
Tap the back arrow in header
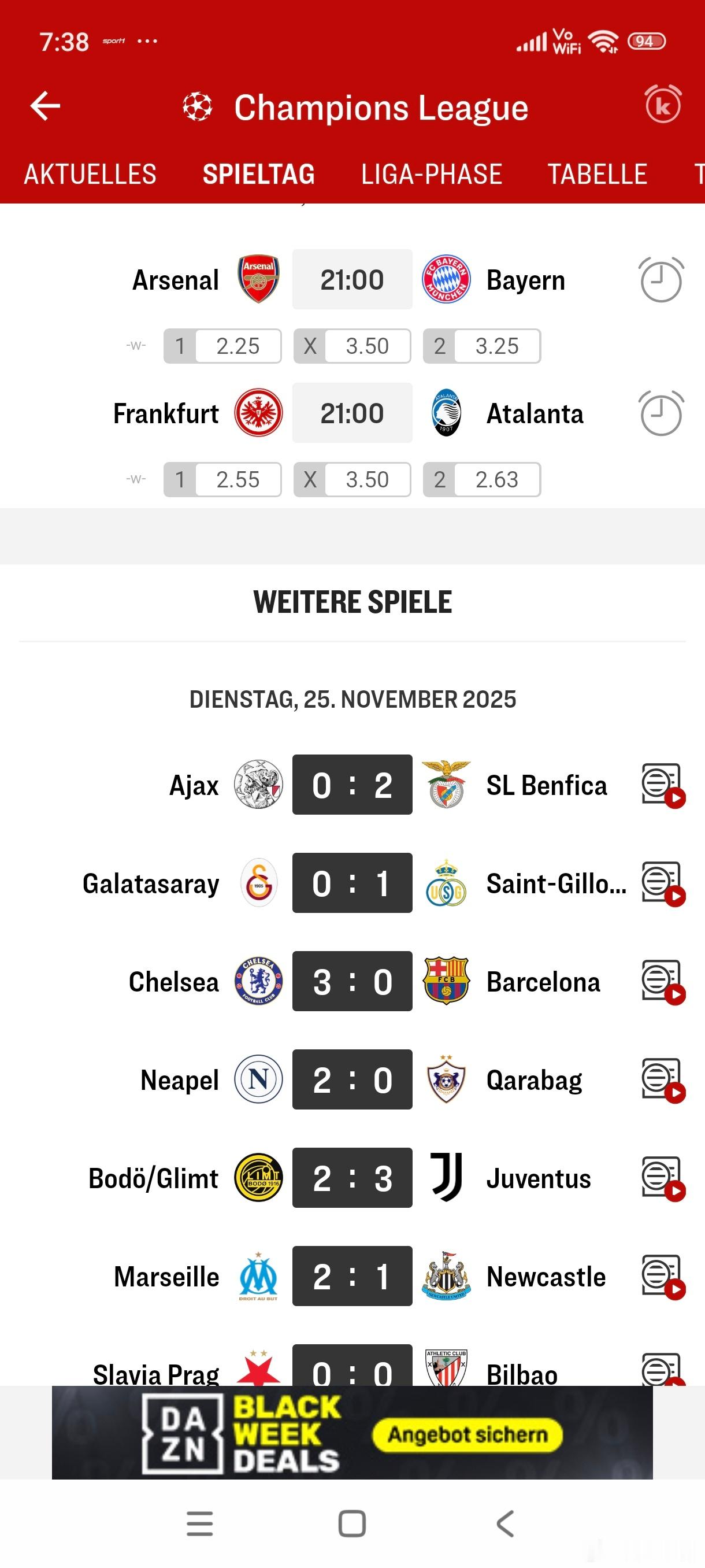pyautogui.click(x=46, y=106)
